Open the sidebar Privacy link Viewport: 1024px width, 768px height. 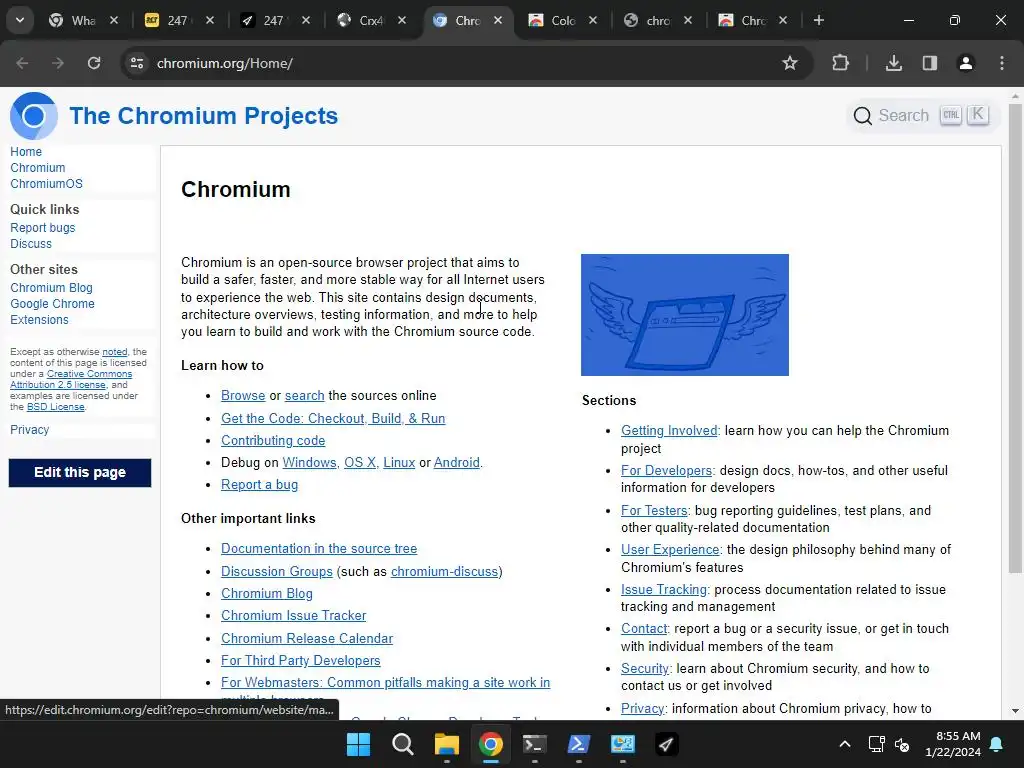(29, 430)
